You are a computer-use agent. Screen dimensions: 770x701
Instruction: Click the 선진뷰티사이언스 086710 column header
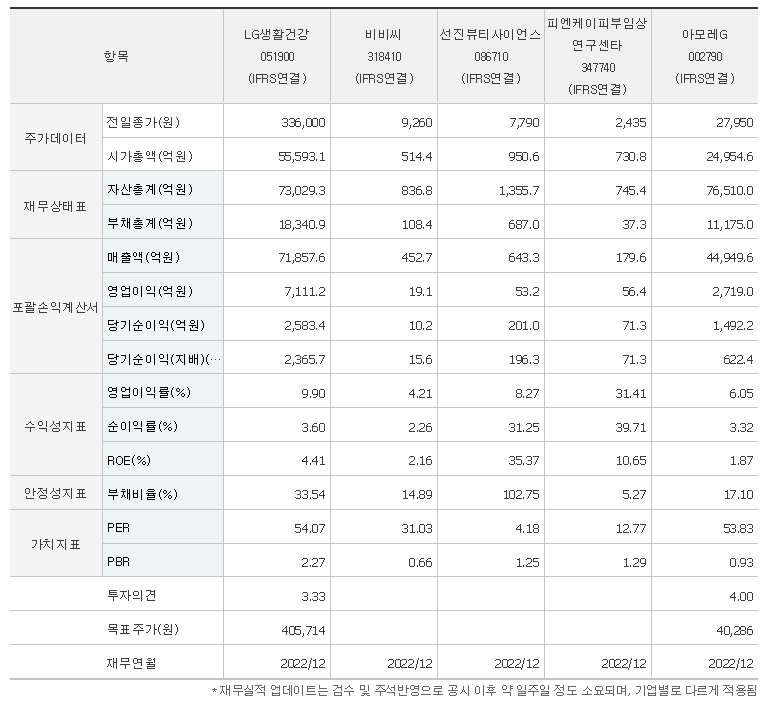tap(491, 56)
